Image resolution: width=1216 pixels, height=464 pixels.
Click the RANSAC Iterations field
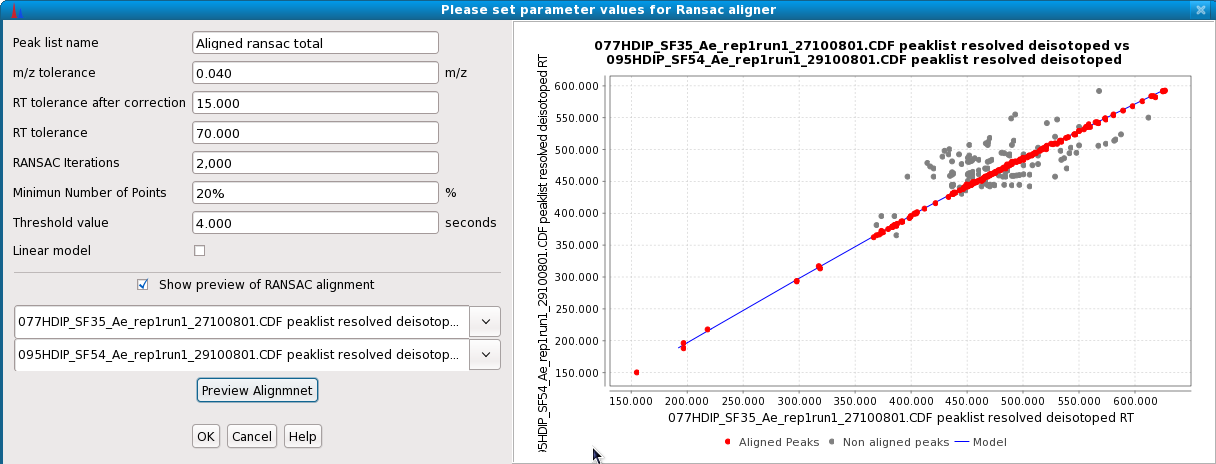point(315,162)
